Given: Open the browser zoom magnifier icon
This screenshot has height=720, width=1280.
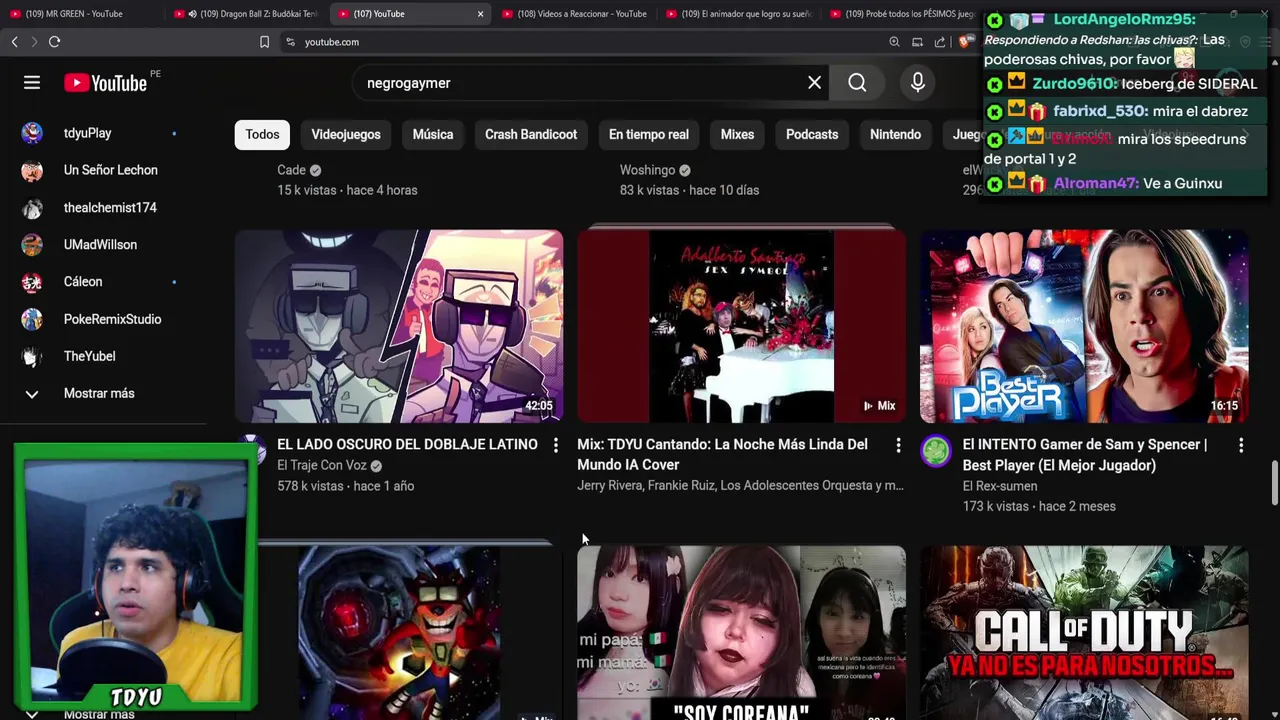Looking at the screenshot, I should click(894, 42).
